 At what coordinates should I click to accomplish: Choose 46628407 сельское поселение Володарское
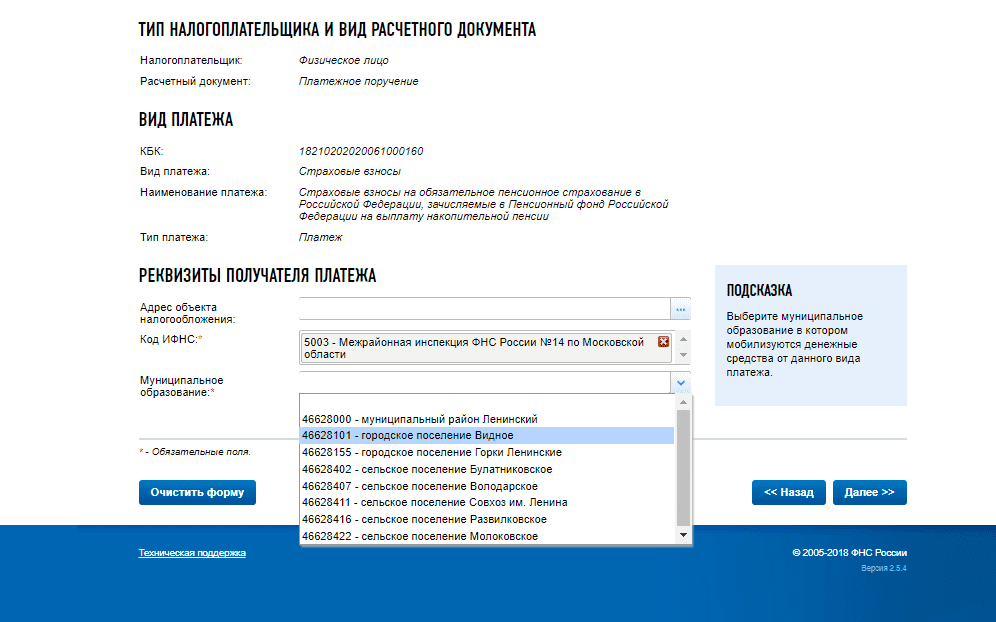tap(420, 486)
